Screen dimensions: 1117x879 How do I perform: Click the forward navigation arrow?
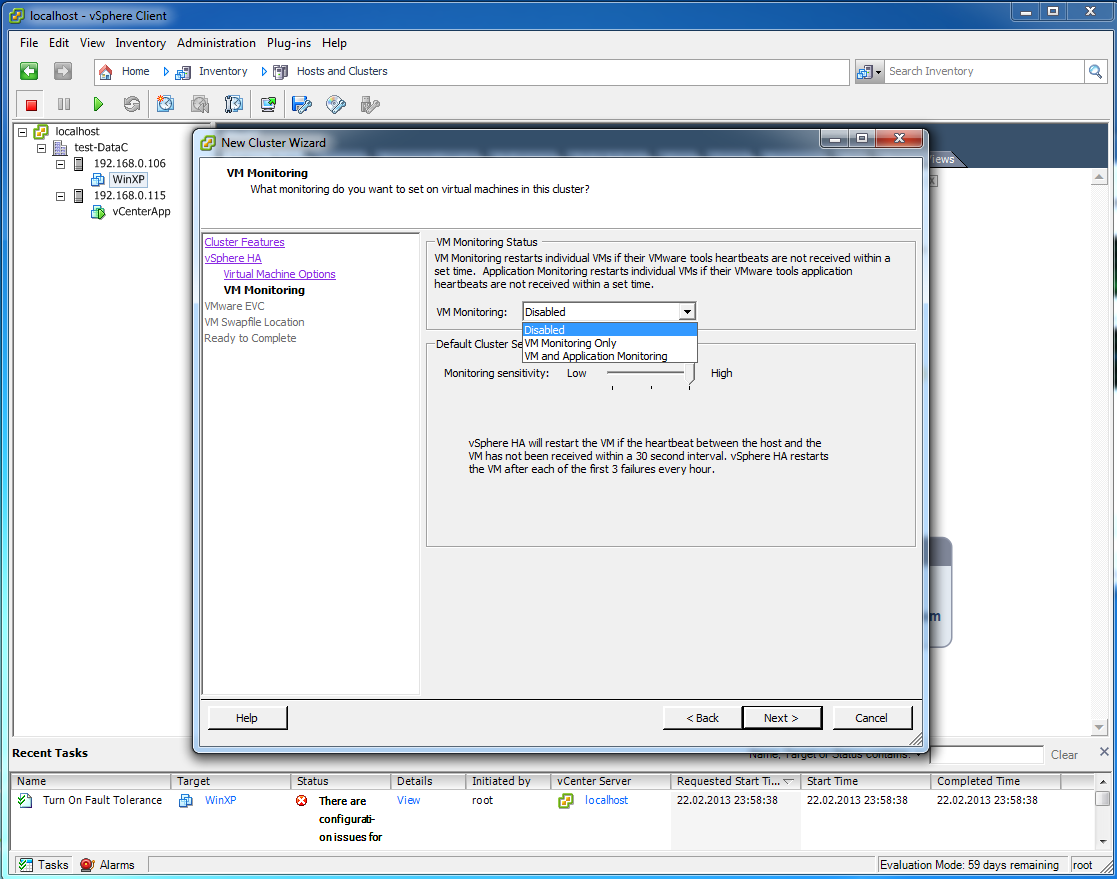(63, 71)
